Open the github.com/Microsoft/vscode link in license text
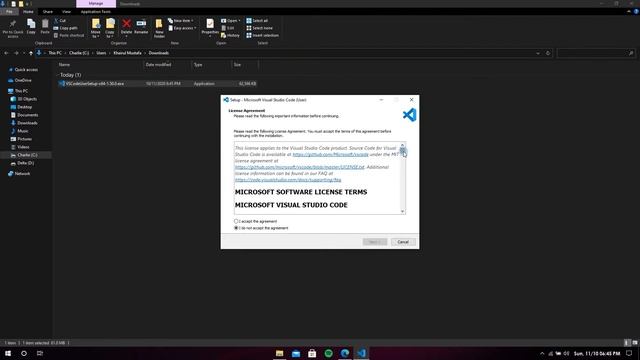640x360 pixels. point(330,155)
